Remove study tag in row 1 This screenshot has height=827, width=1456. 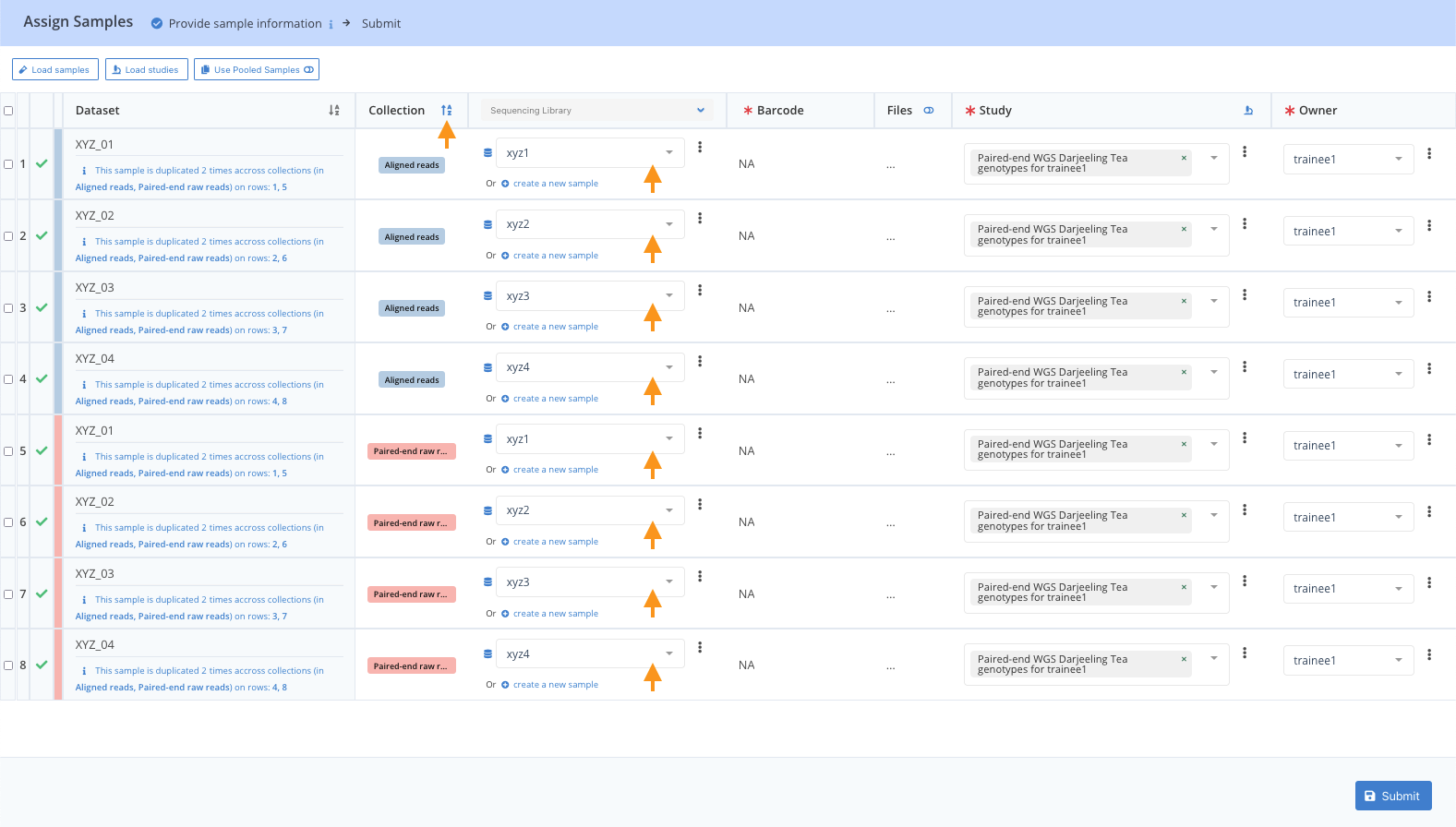(x=1184, y=158)
